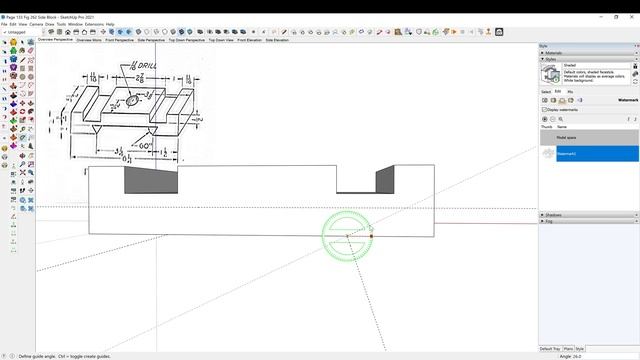Select the Zoom magnifier tool
This screenshot has height=360, width=640.
22,164
